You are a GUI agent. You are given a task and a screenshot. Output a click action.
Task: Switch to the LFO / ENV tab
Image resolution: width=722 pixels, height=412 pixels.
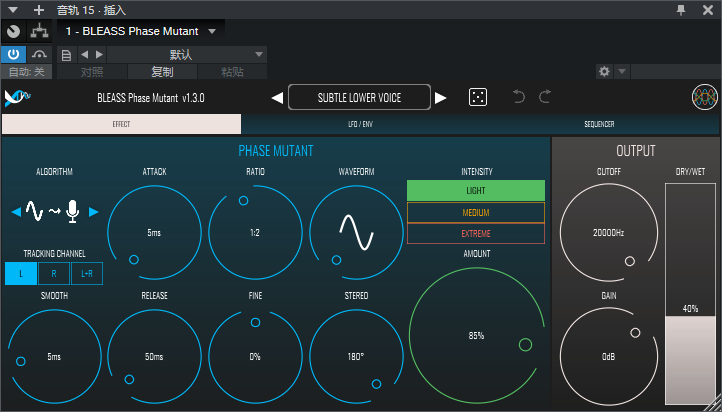360,124
